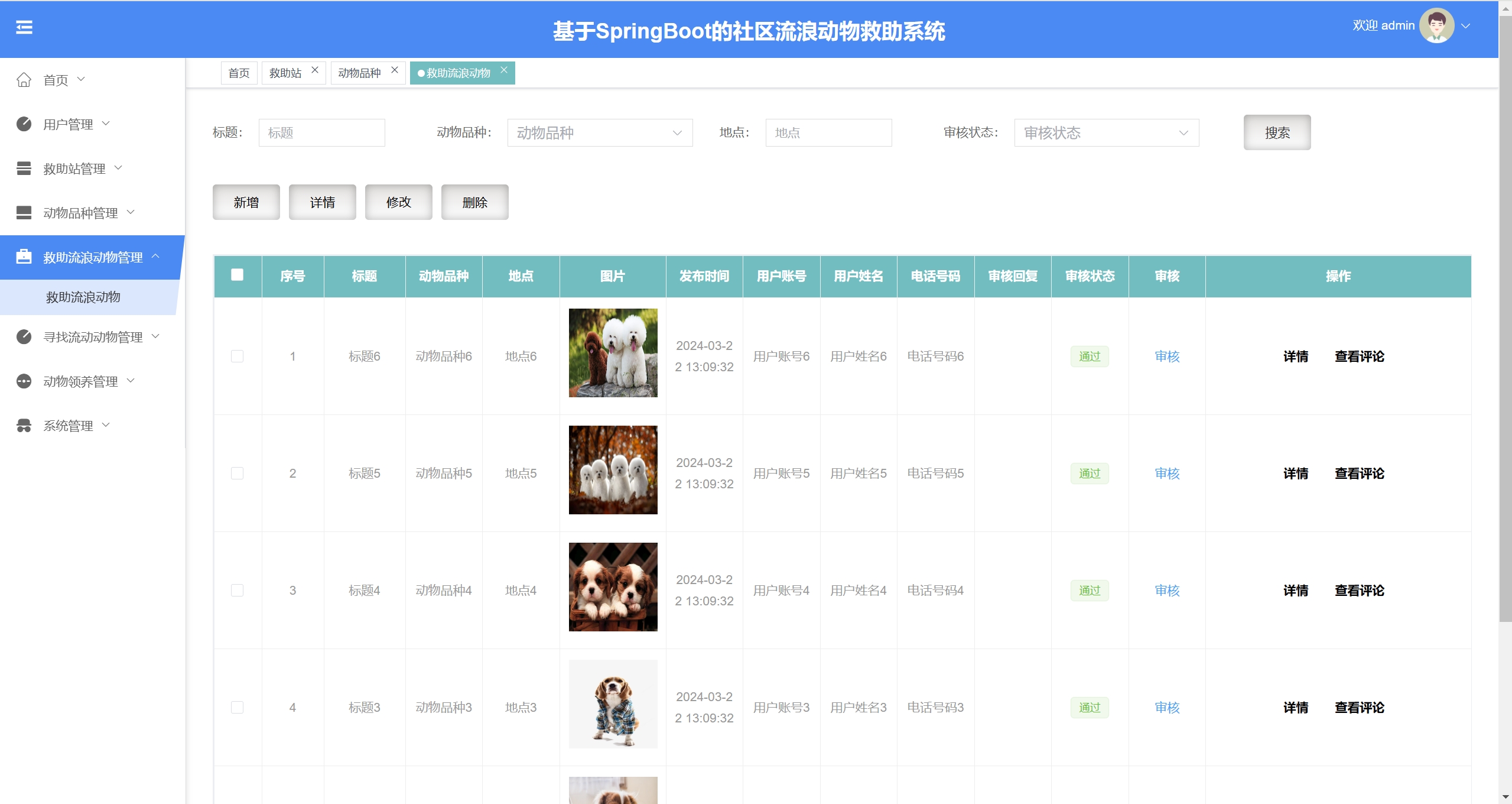The height and width of the screenshot is (804, 1512).
Task: Click the 通过 status tag in 标题6 row
Action: tap(1090, 356)
